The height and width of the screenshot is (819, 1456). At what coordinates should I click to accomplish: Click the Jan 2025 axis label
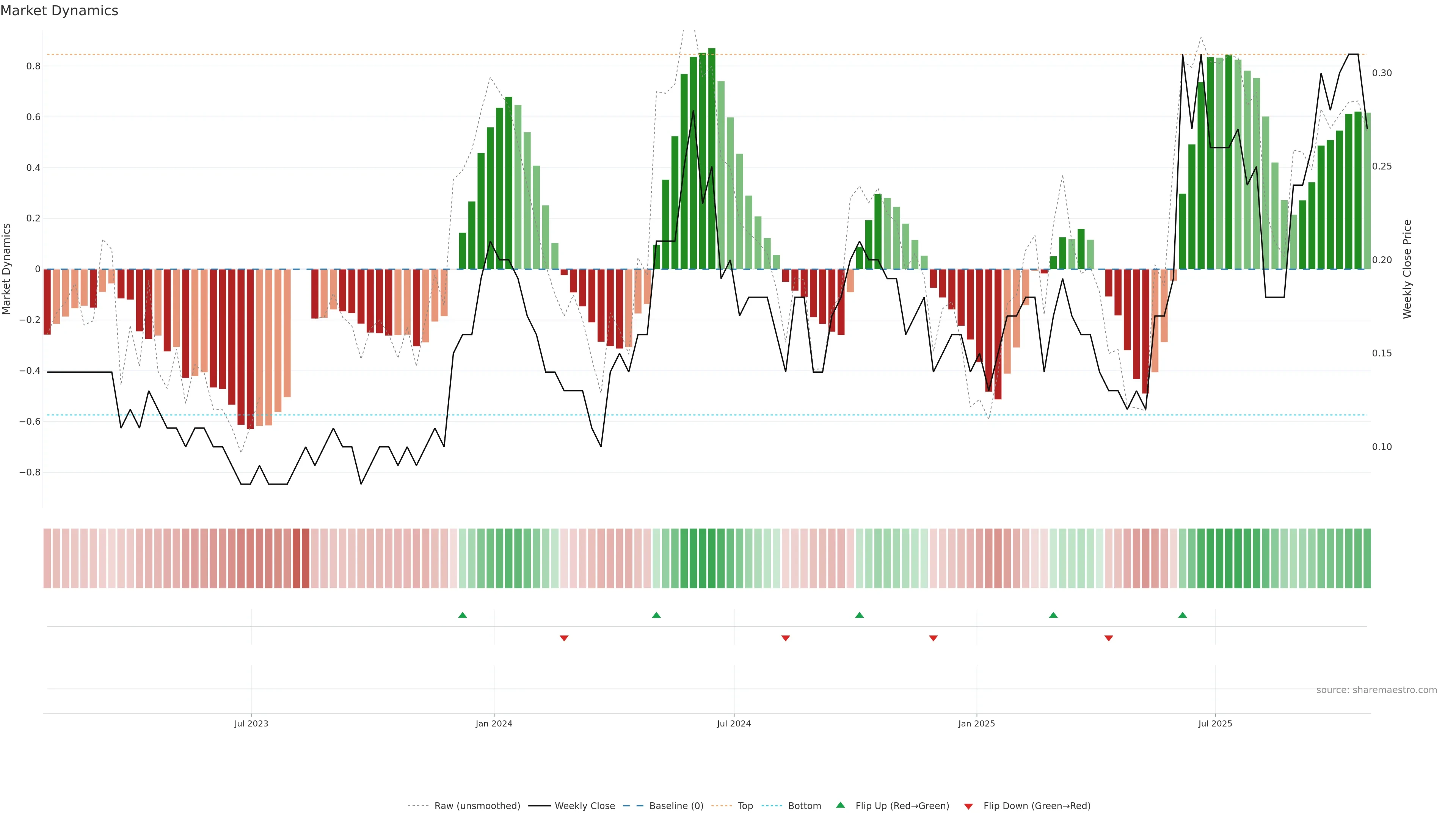coord(976,723)
